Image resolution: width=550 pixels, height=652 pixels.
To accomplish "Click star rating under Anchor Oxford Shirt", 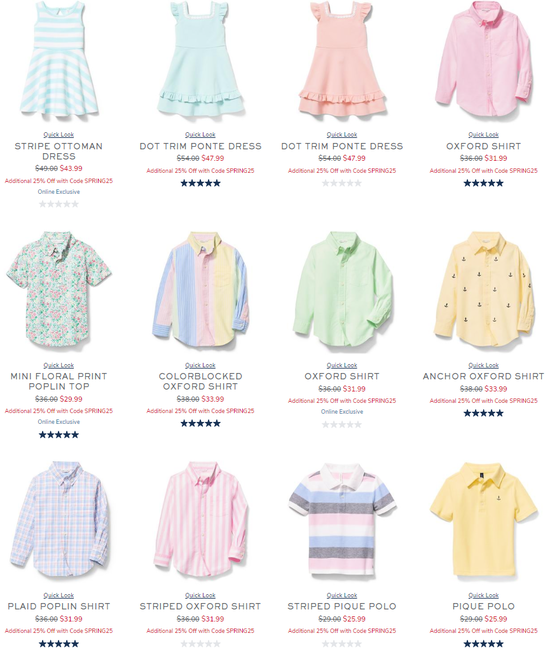I will tap(483, 413).
